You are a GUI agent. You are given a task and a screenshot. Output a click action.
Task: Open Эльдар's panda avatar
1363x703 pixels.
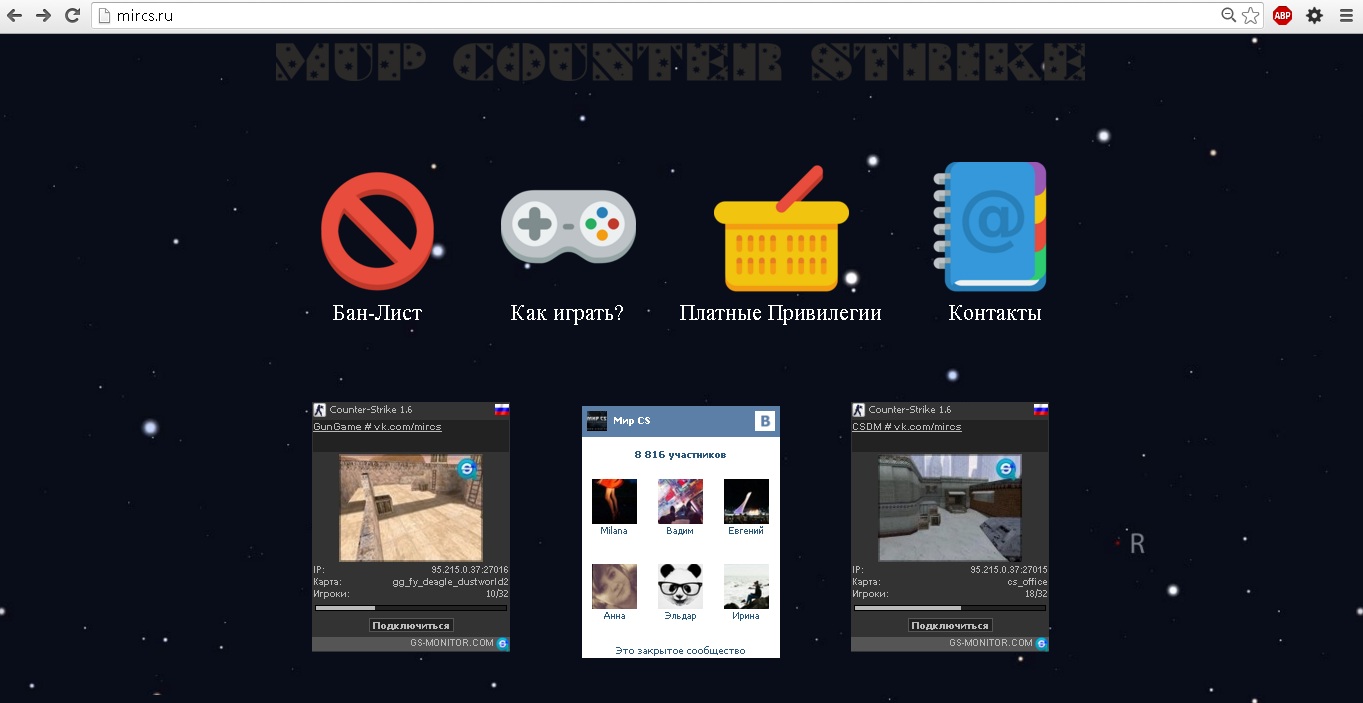click(x=680, y=586)
